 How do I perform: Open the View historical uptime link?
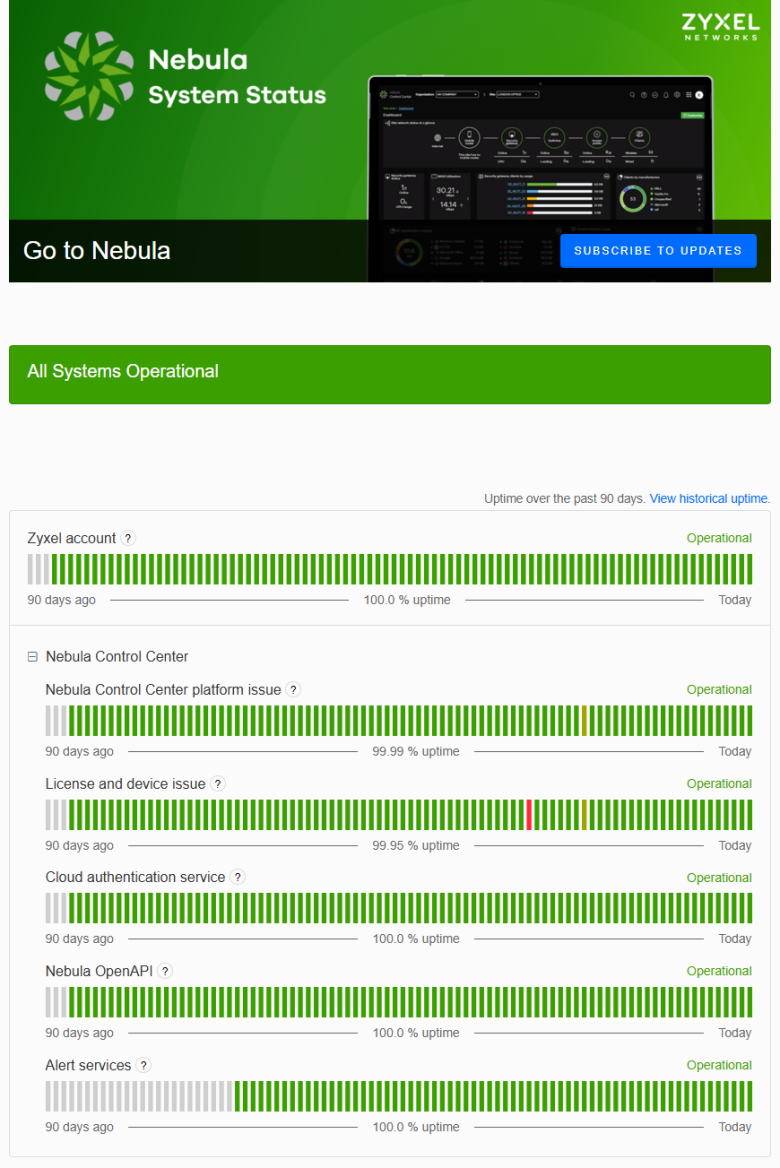709,498
